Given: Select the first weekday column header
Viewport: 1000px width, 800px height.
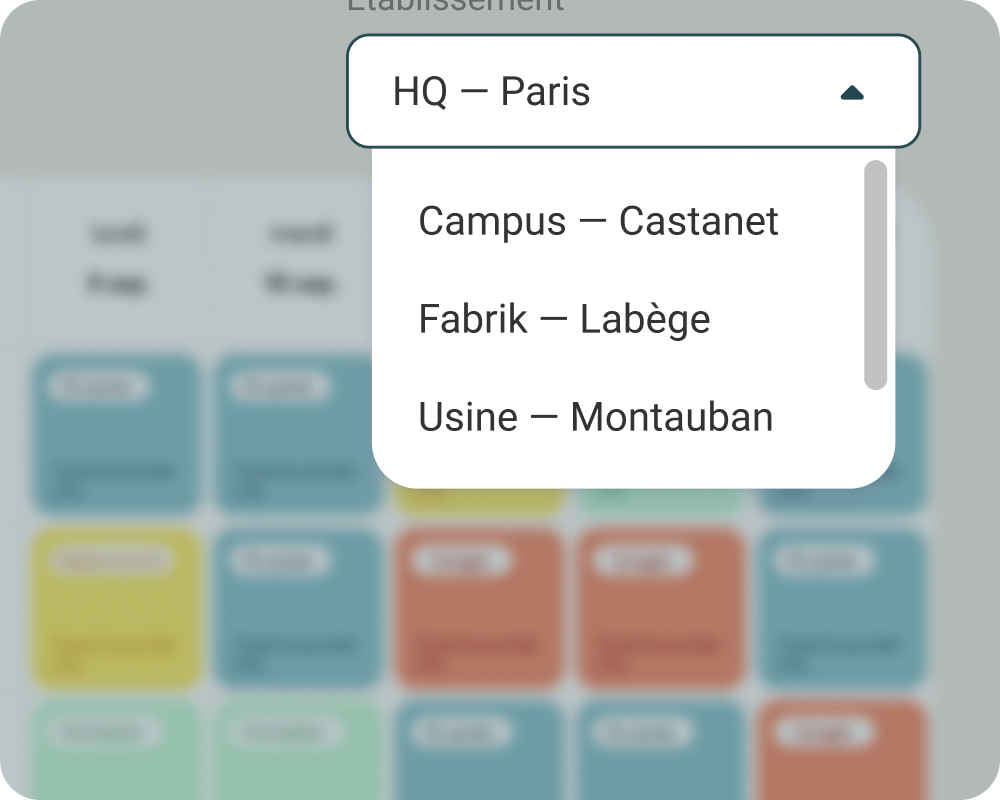Looking at the screenshot, I should (119, 260).
